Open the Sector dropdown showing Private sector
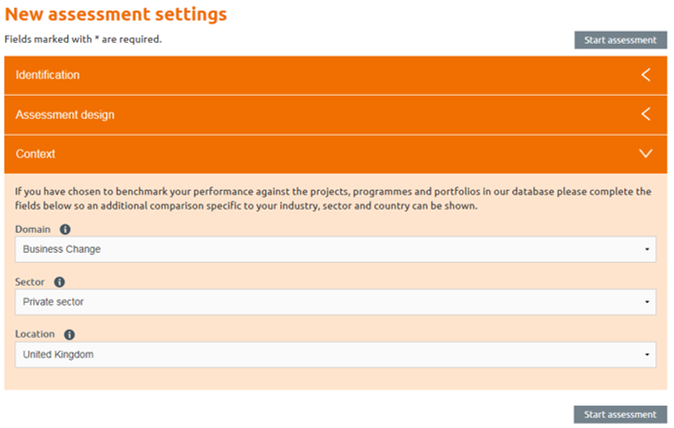 click(x=335, y=302)
